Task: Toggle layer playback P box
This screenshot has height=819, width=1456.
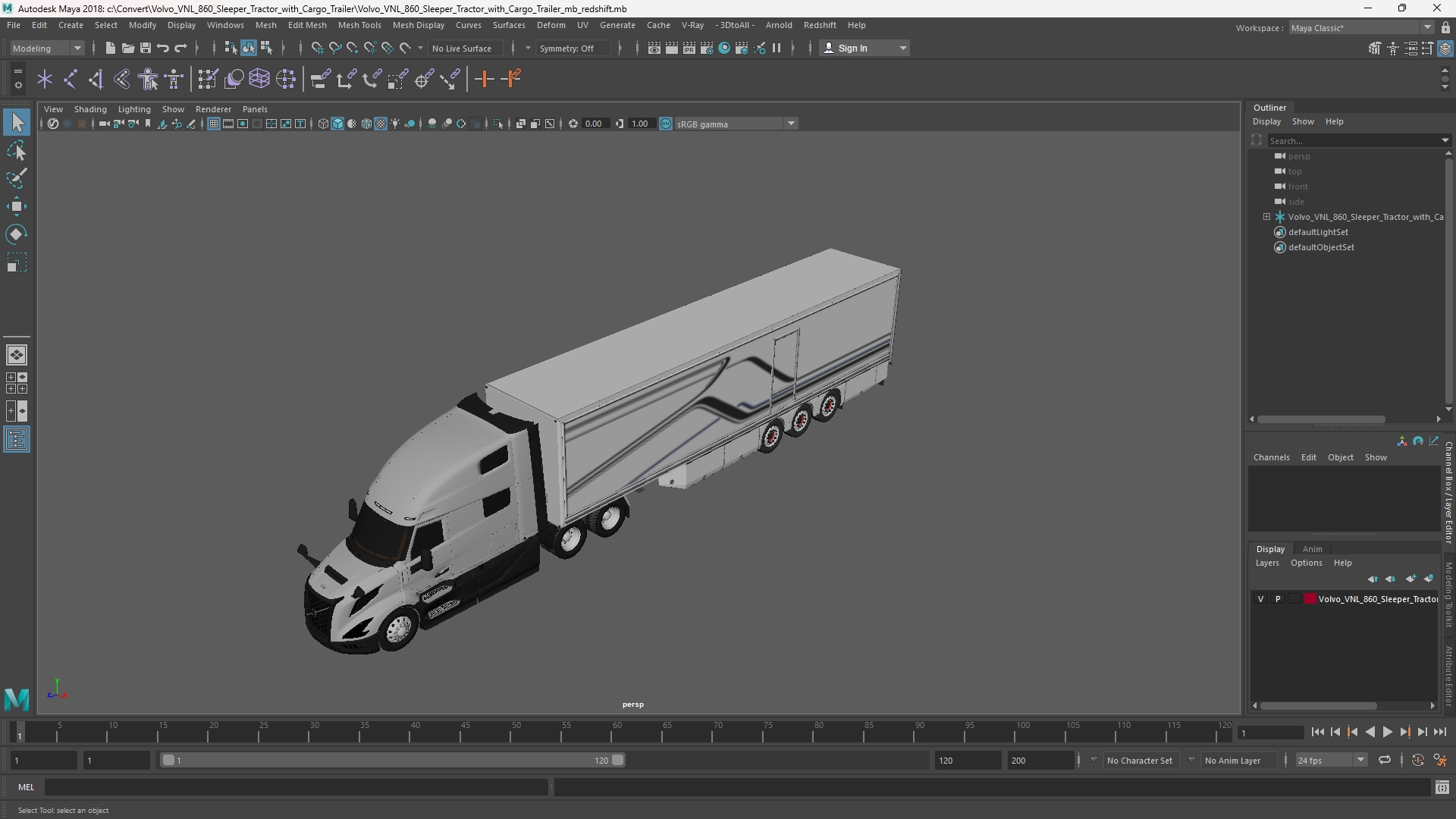Action: (1278, 599)
